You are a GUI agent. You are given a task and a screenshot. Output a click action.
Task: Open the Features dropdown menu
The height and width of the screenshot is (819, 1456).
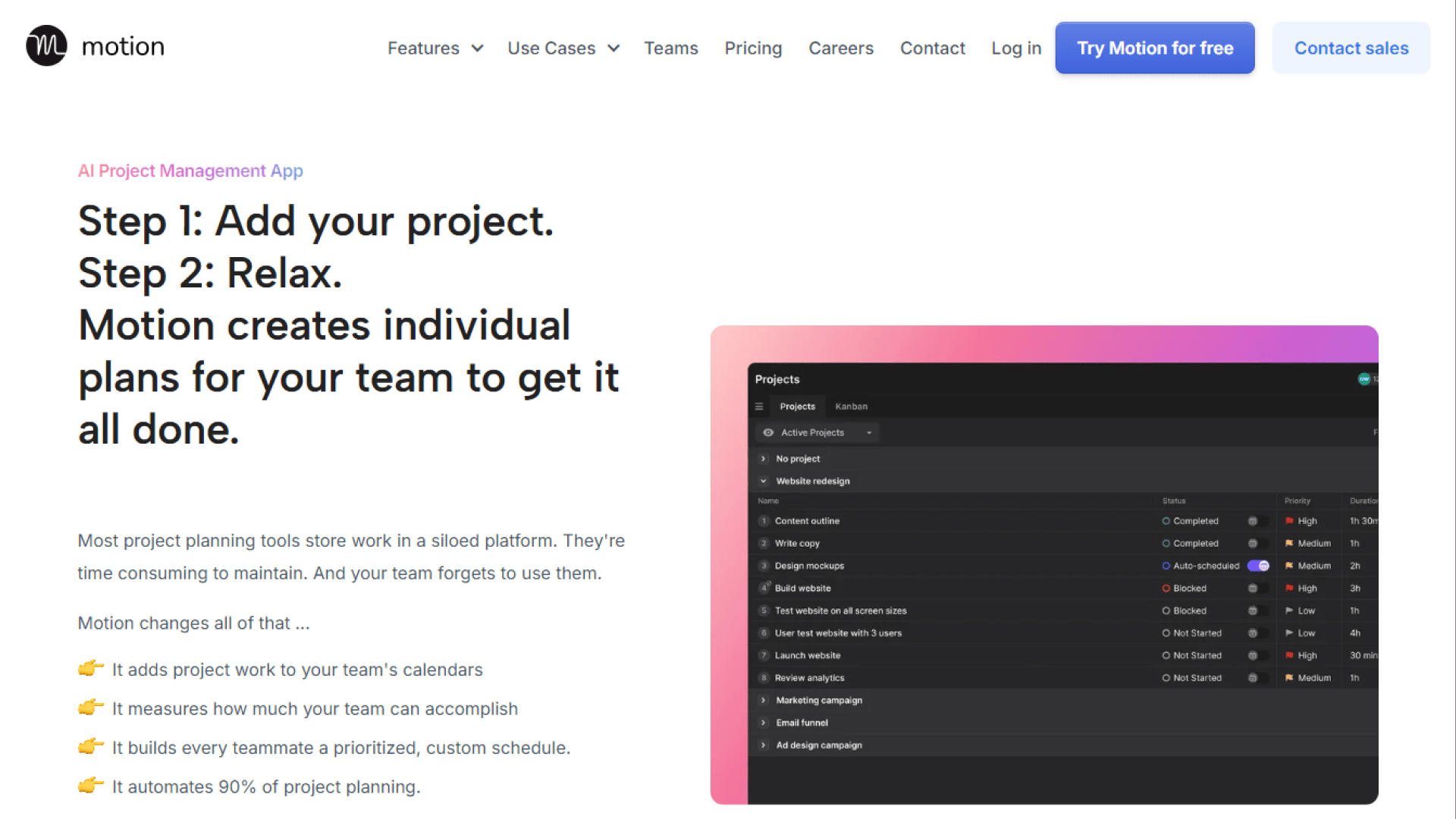point(435,48)
